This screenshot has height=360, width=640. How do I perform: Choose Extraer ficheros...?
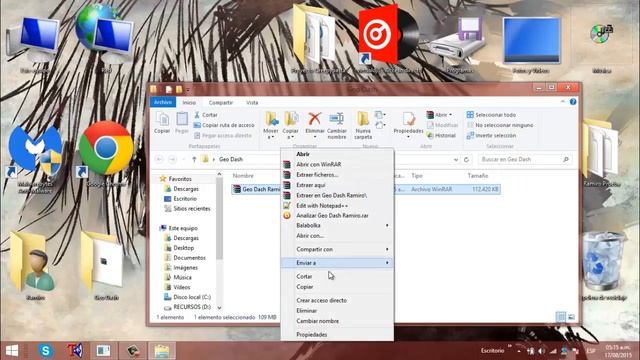tap(337, 175)
